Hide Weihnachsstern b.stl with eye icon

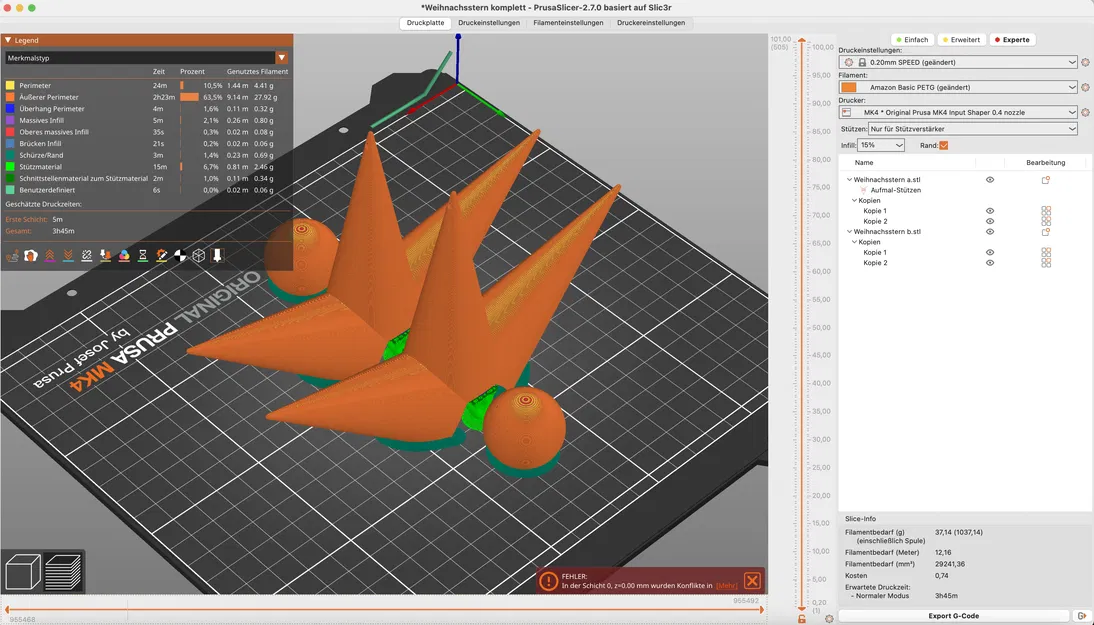click(990, 232)
